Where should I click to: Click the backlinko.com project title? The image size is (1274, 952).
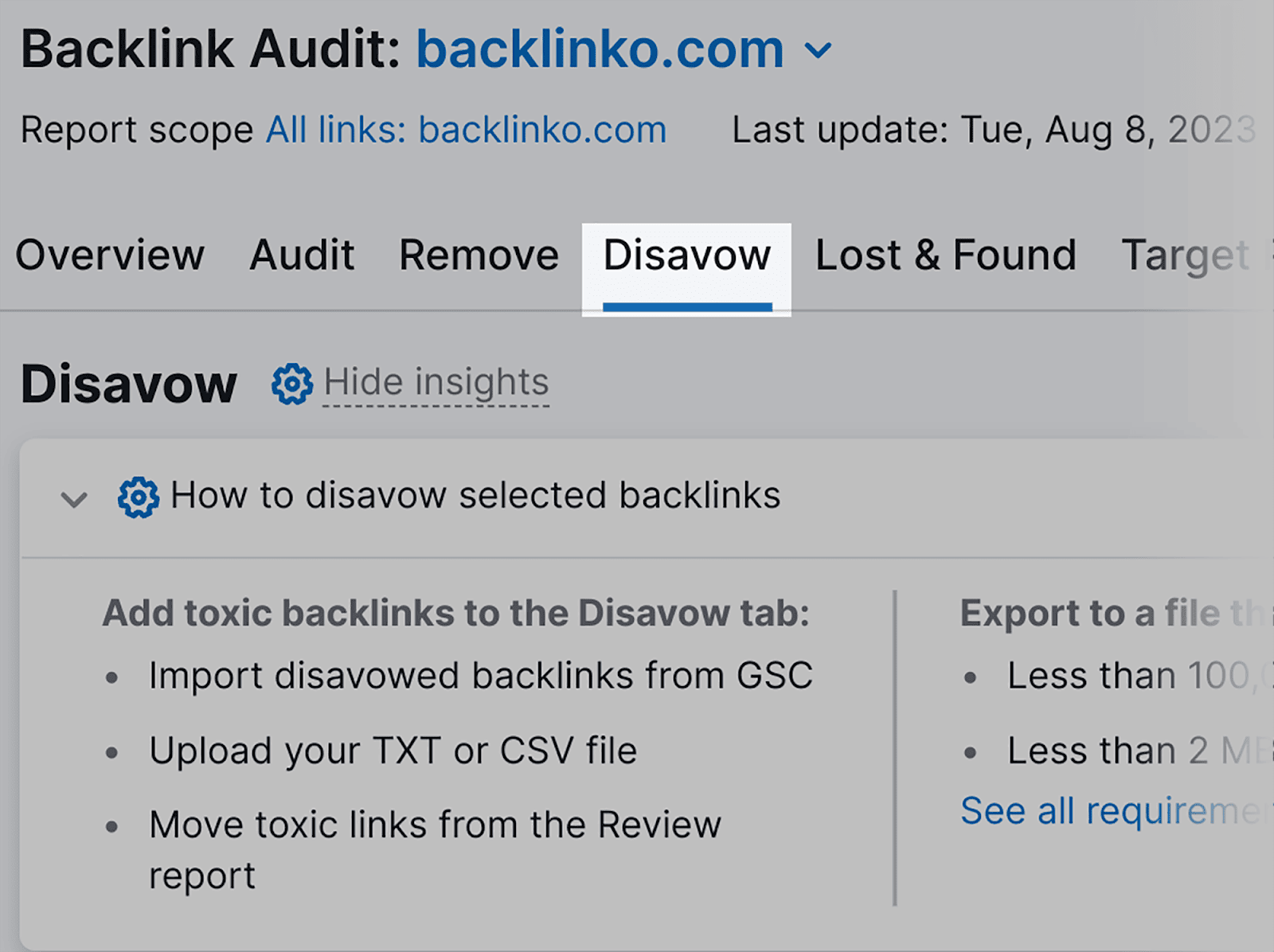[600, 50]
